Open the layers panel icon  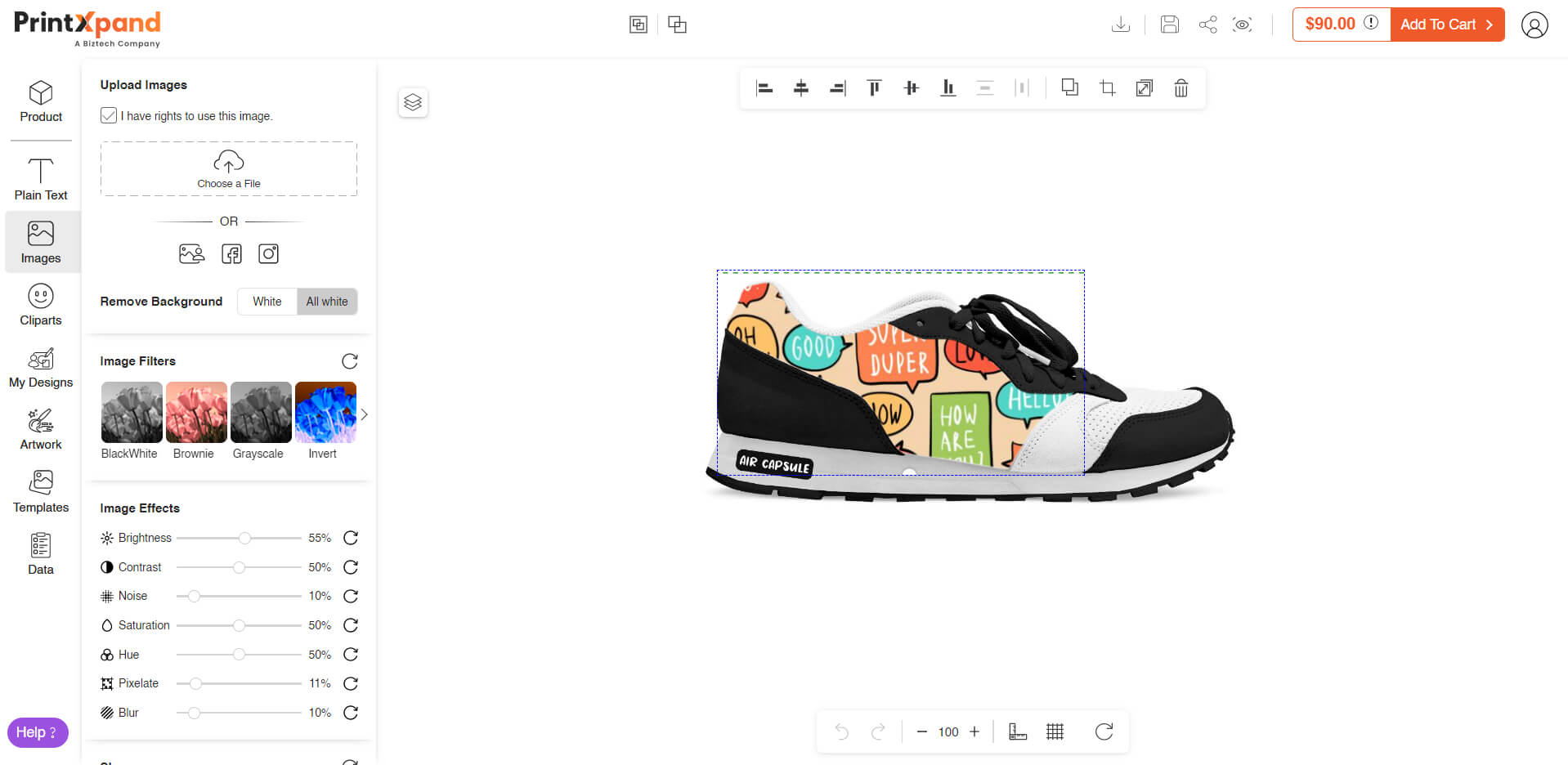pyautogui.click(x=413, y=102)
